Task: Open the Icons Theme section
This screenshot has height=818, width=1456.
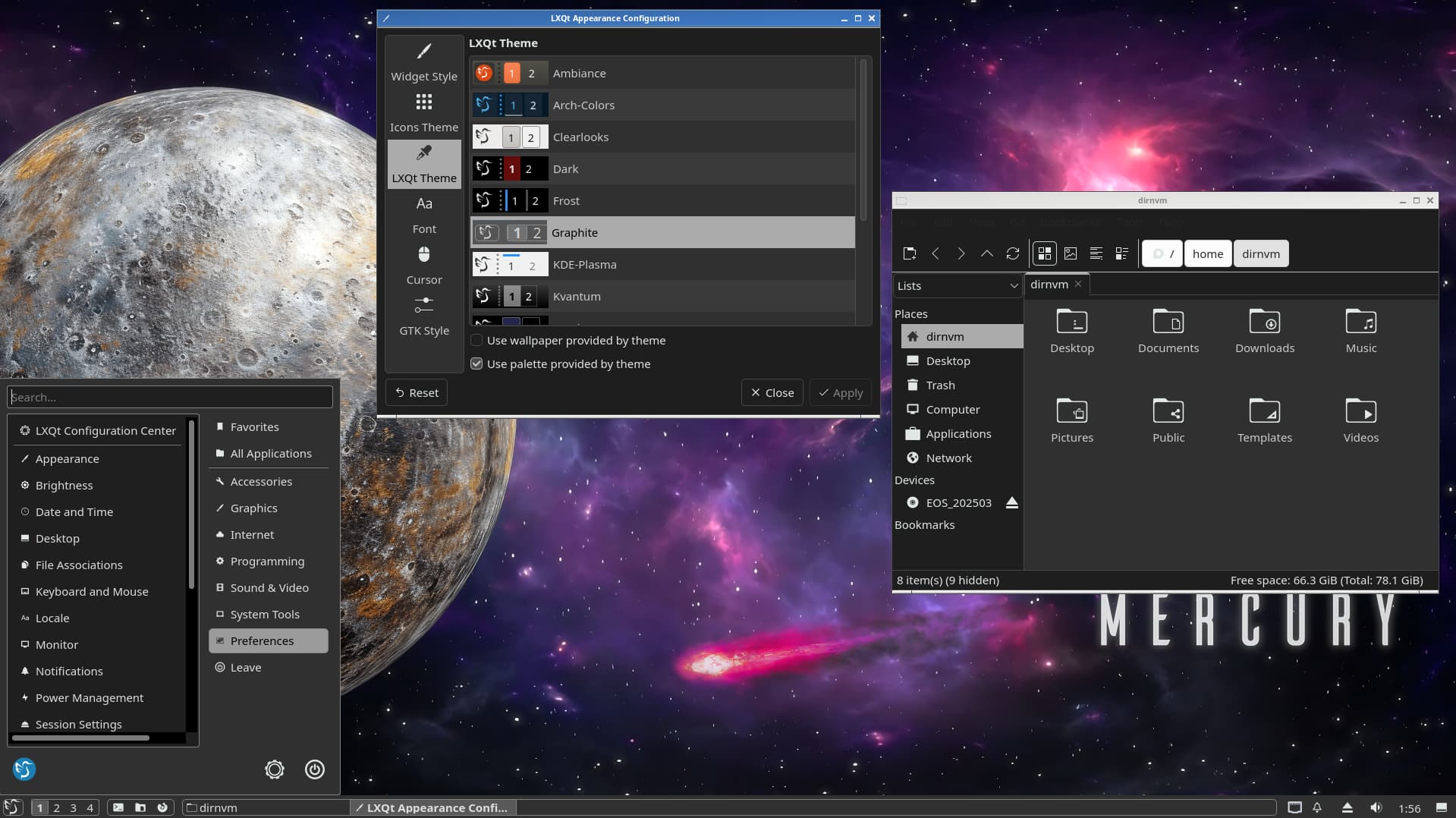Action: pyautogui.click(x=424, y=114)
